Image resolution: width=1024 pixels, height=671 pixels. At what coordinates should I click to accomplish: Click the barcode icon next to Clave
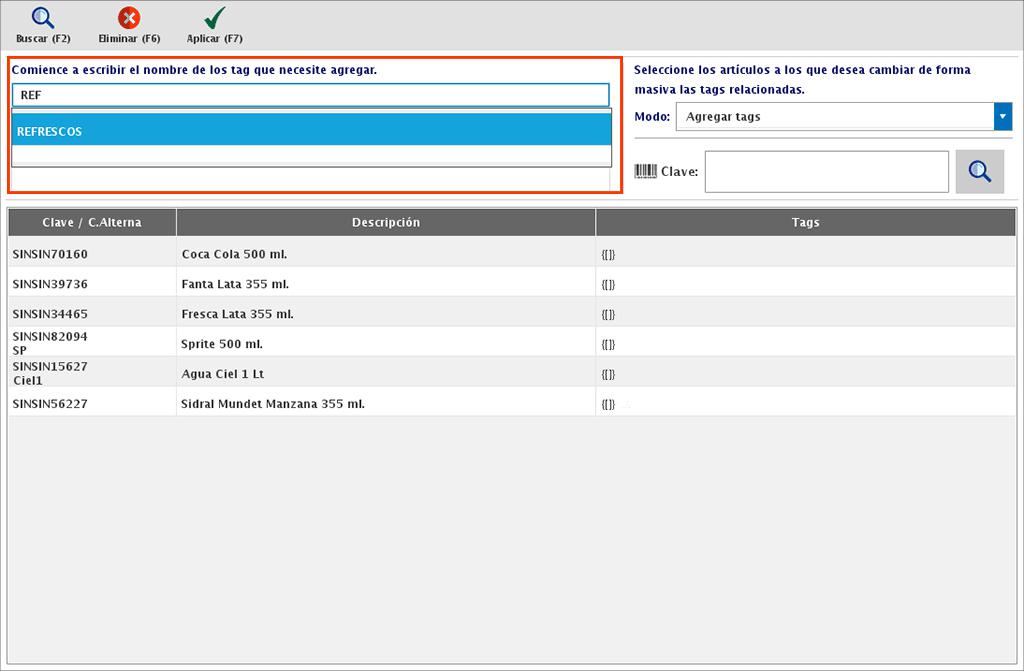[646, 171]
